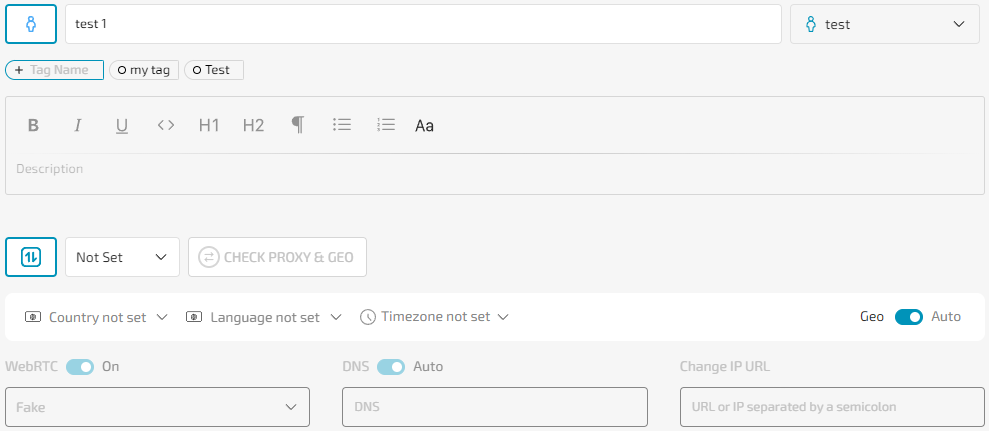This screenshot has height=431, width=989.
Task: Toggle the WebRTC switch
Action: point(80,367)
